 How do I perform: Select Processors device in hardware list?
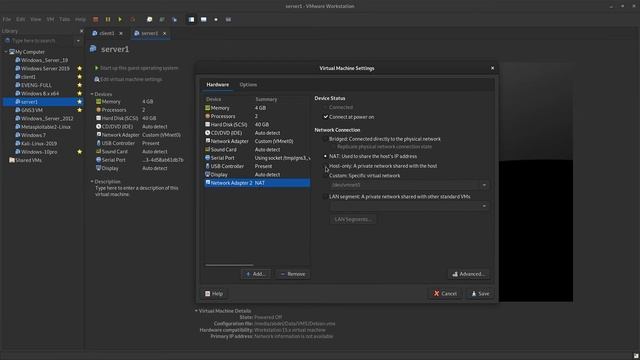[x=257, y=116]
